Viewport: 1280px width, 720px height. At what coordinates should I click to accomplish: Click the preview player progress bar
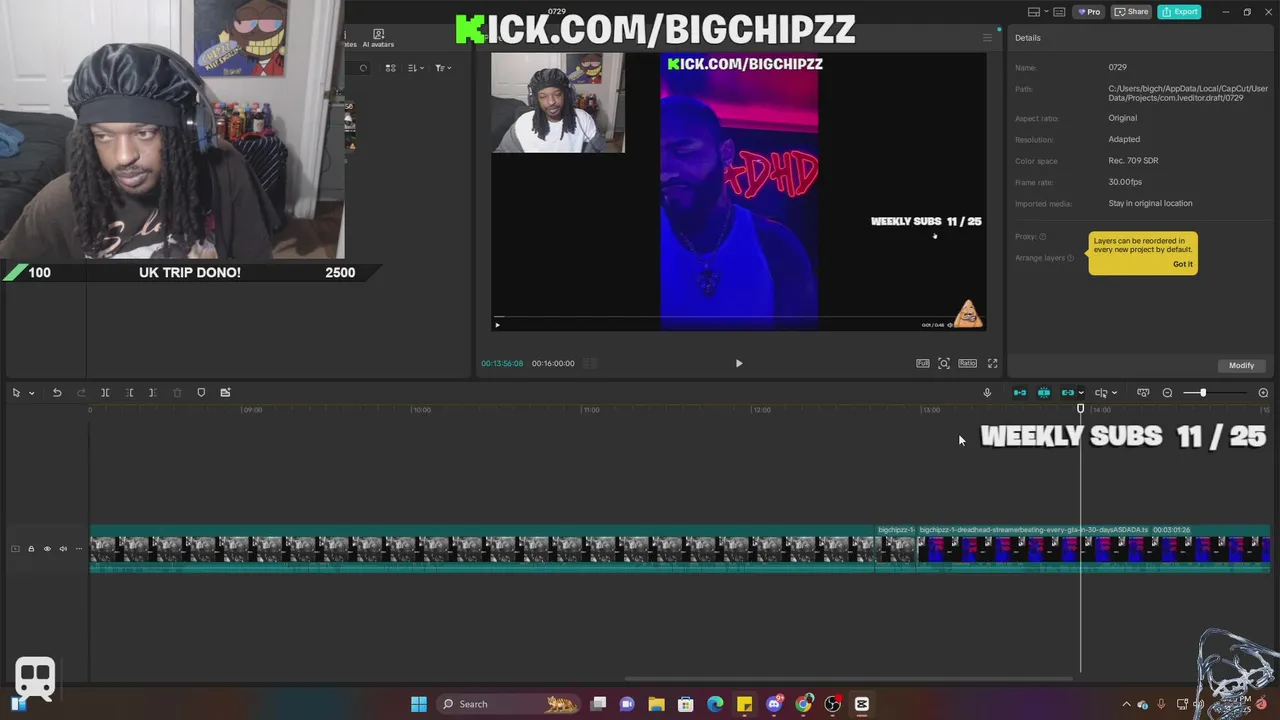738,317
